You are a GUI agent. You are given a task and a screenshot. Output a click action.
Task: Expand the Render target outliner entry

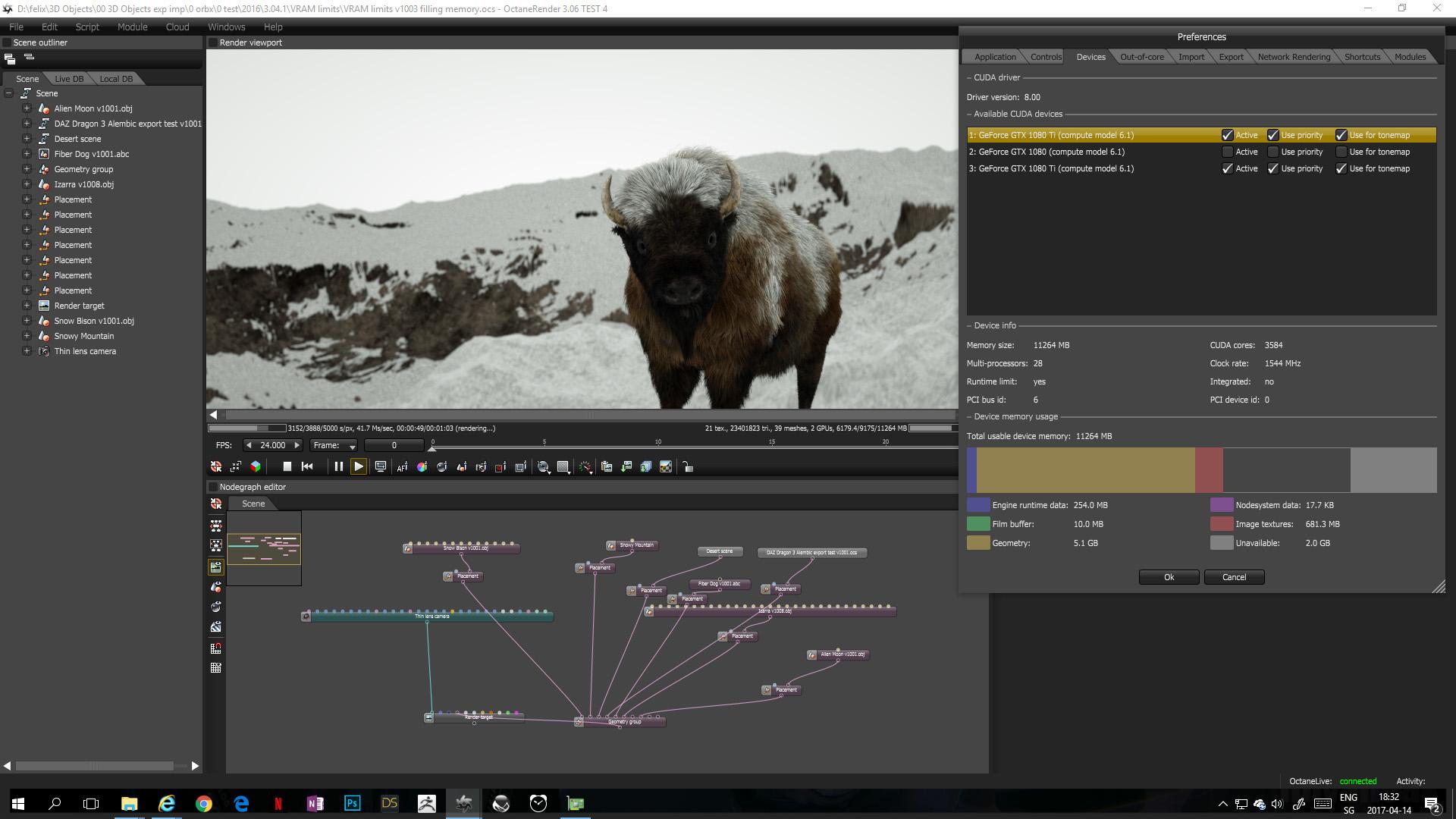(27, 306)
